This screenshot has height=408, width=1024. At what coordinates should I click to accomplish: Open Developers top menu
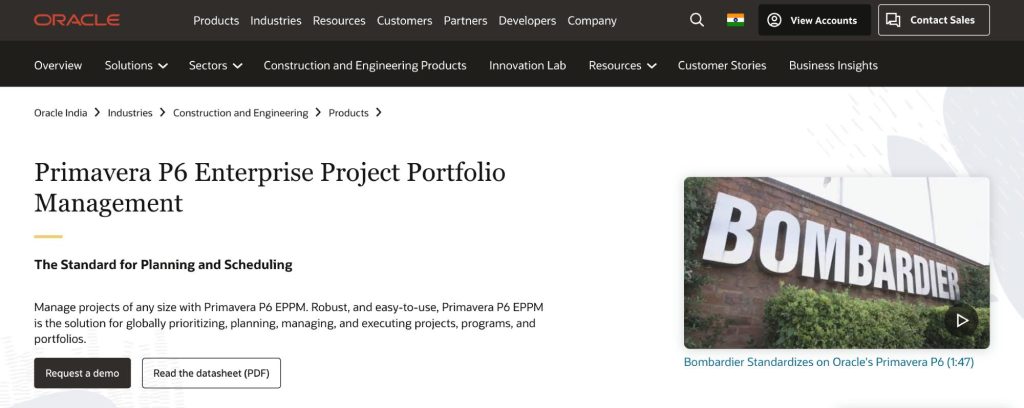[x=527, y=20]
